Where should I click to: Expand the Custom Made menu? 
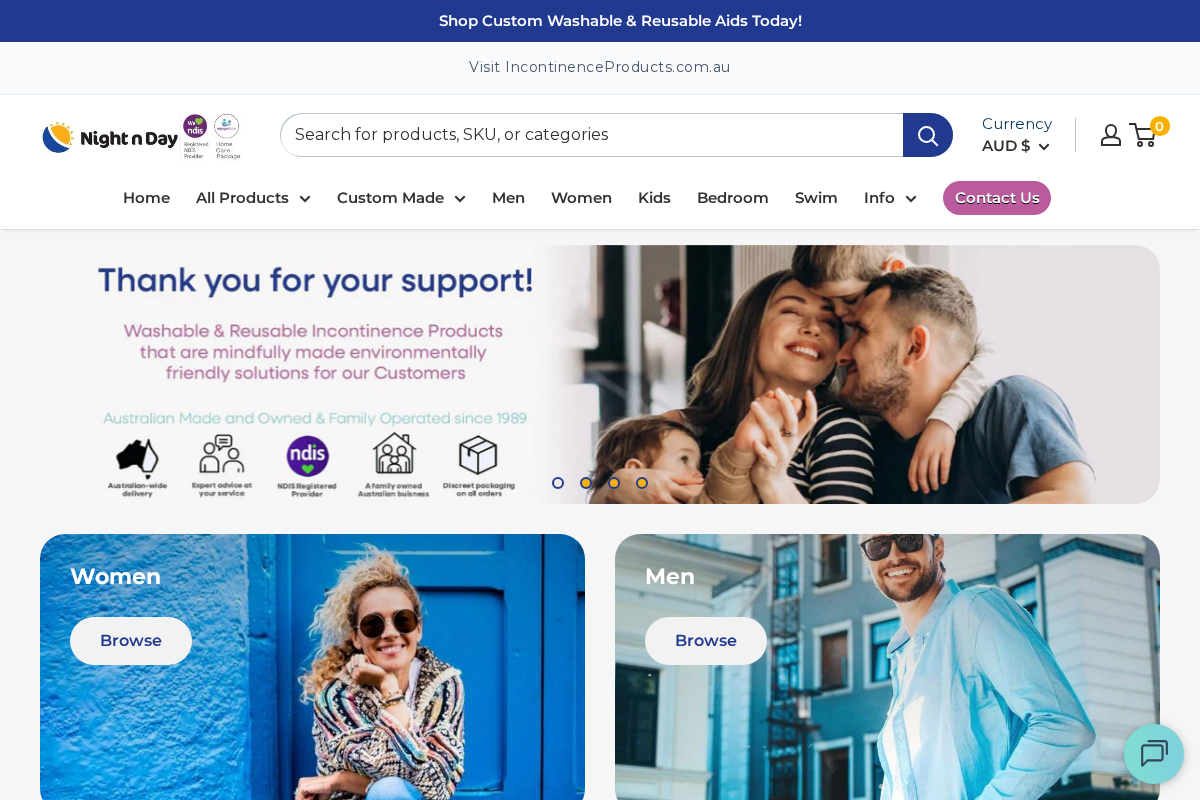click(x=401, y=198)
